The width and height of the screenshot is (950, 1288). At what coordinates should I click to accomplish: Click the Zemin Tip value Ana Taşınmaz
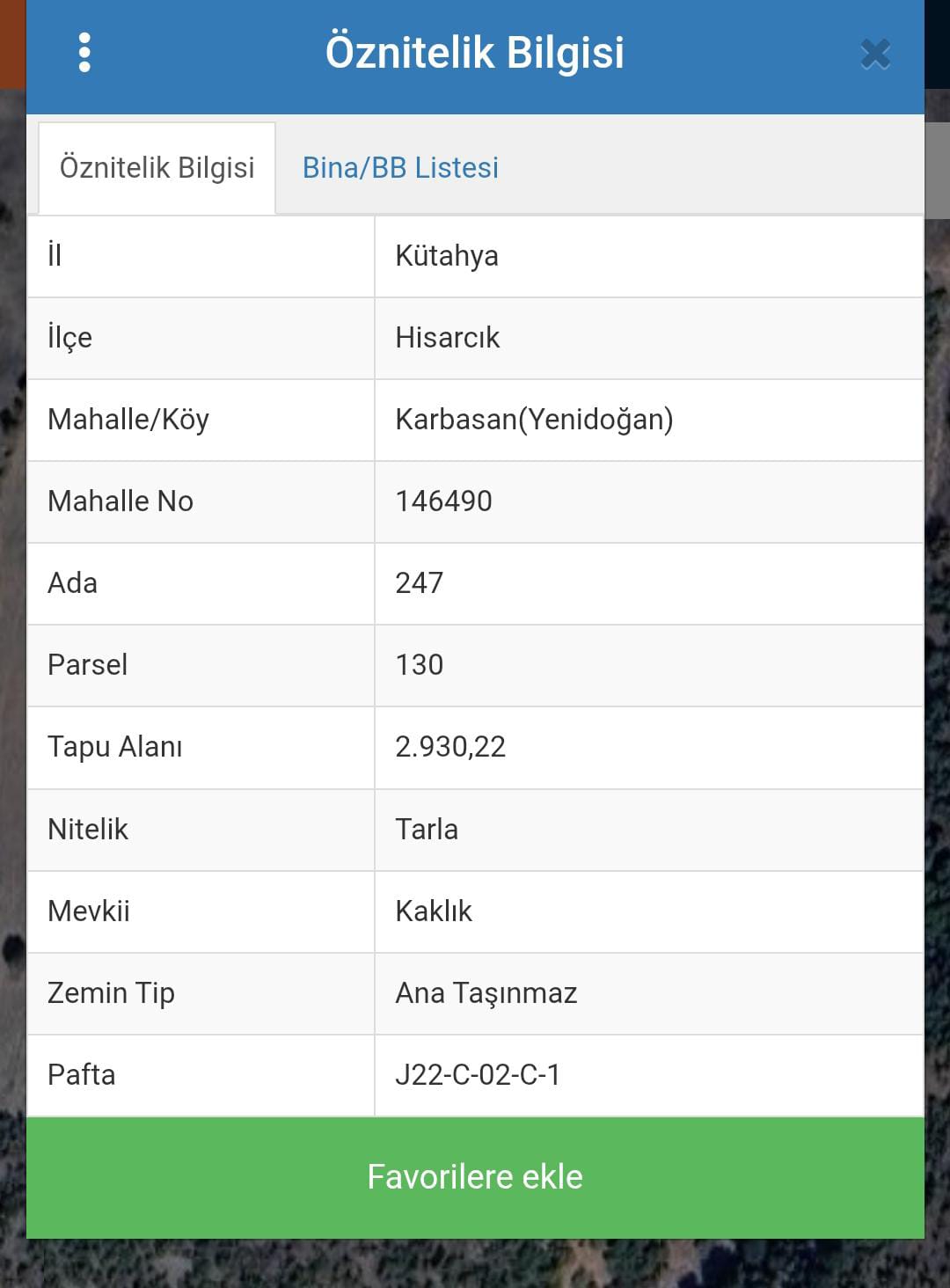486,993
